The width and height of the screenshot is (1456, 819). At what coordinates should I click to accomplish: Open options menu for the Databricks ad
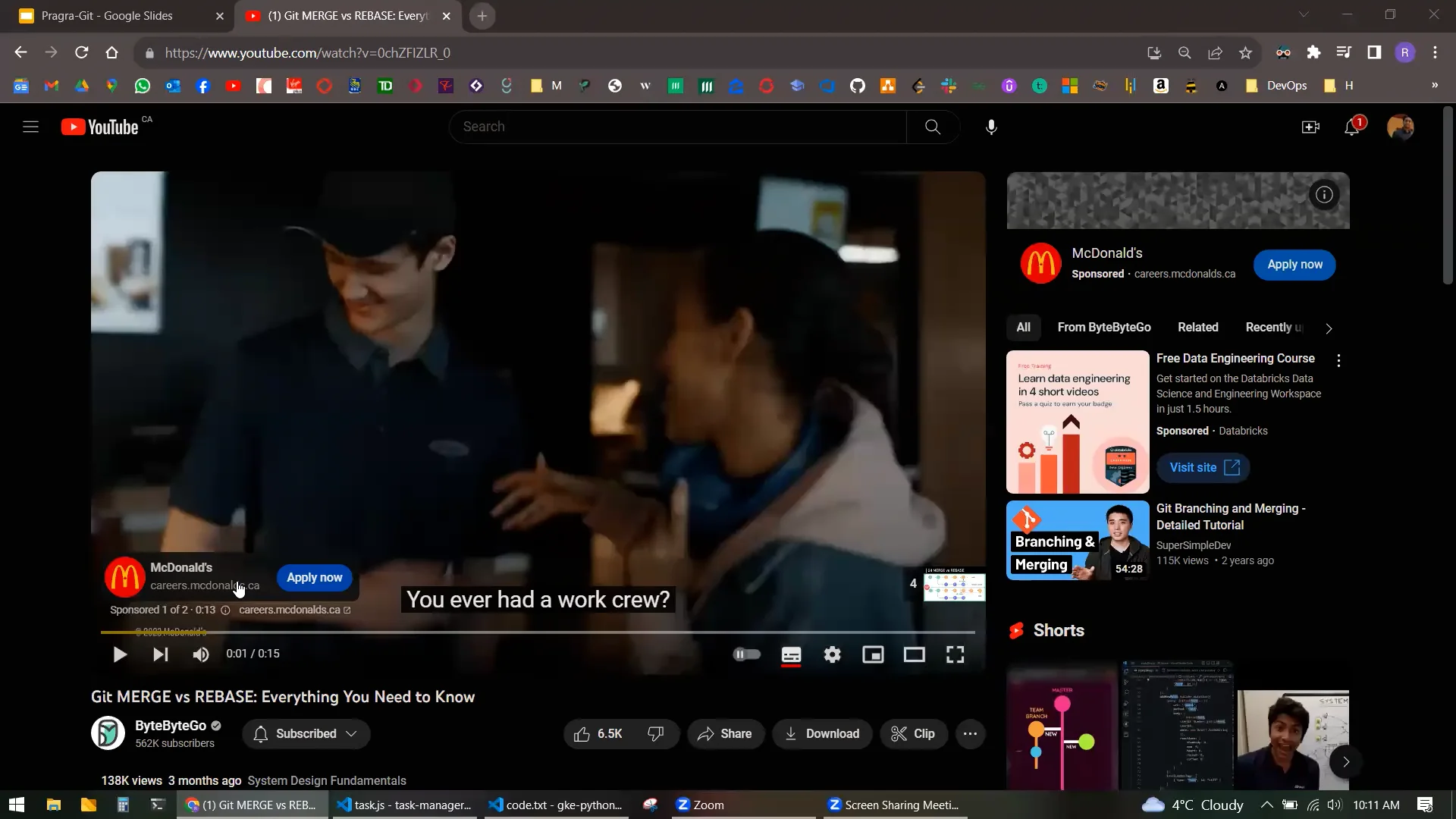click(x=1338, y=361)
